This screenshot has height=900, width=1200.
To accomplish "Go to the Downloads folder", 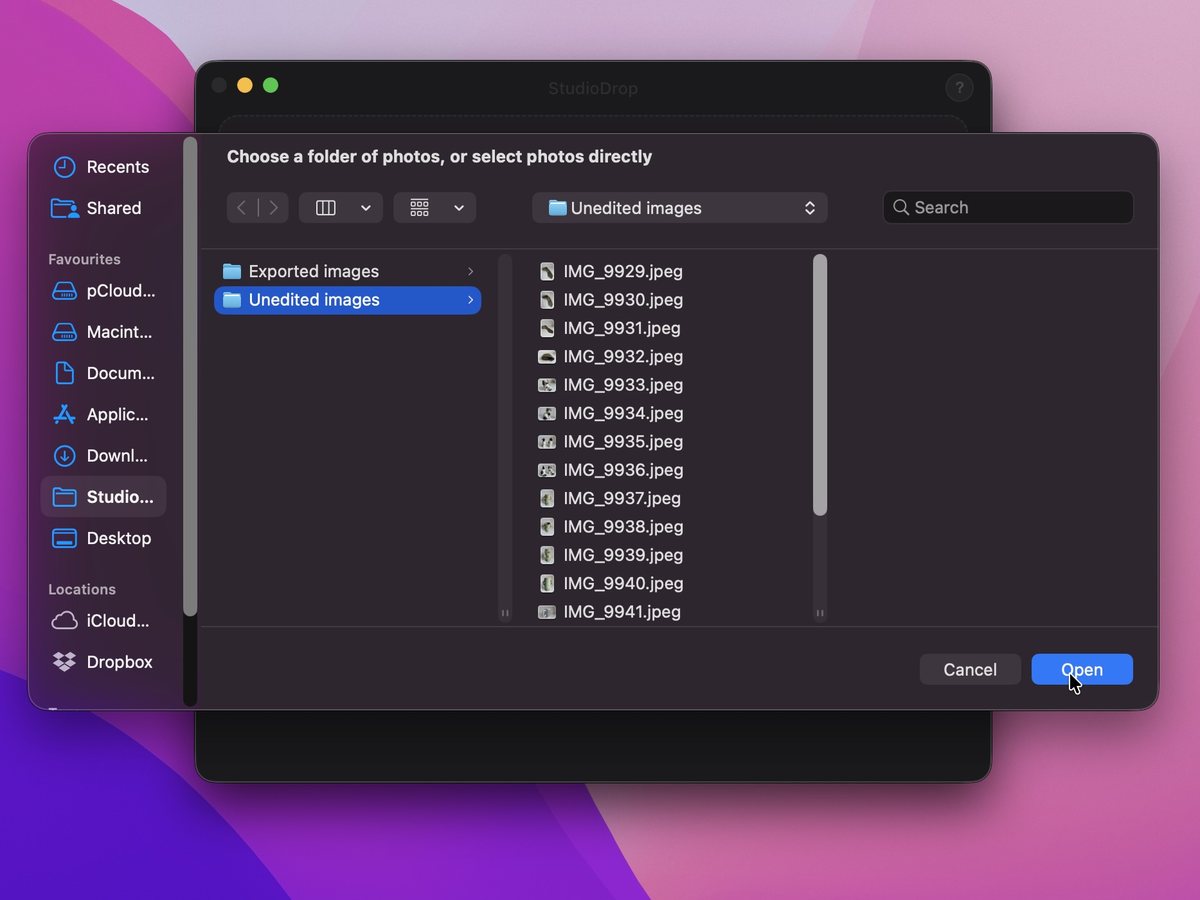I will point(102,455).
